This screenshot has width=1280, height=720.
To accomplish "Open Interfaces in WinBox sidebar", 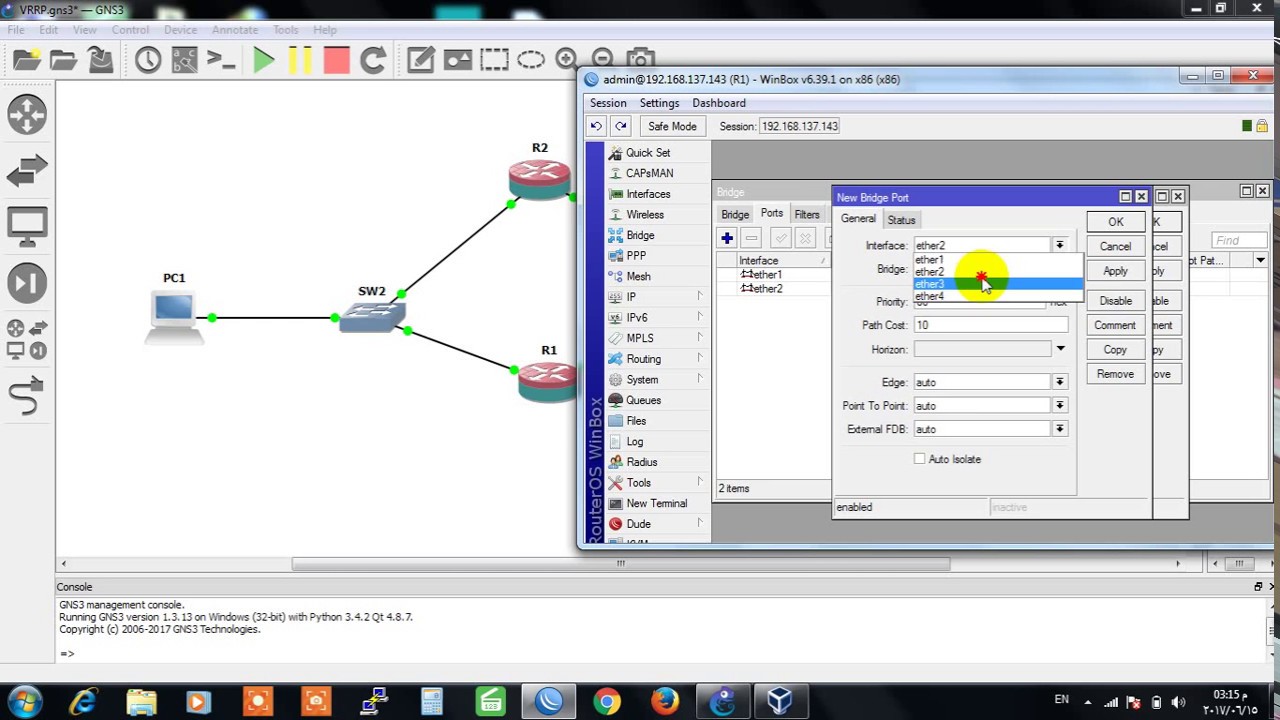I will click(648, 194).
